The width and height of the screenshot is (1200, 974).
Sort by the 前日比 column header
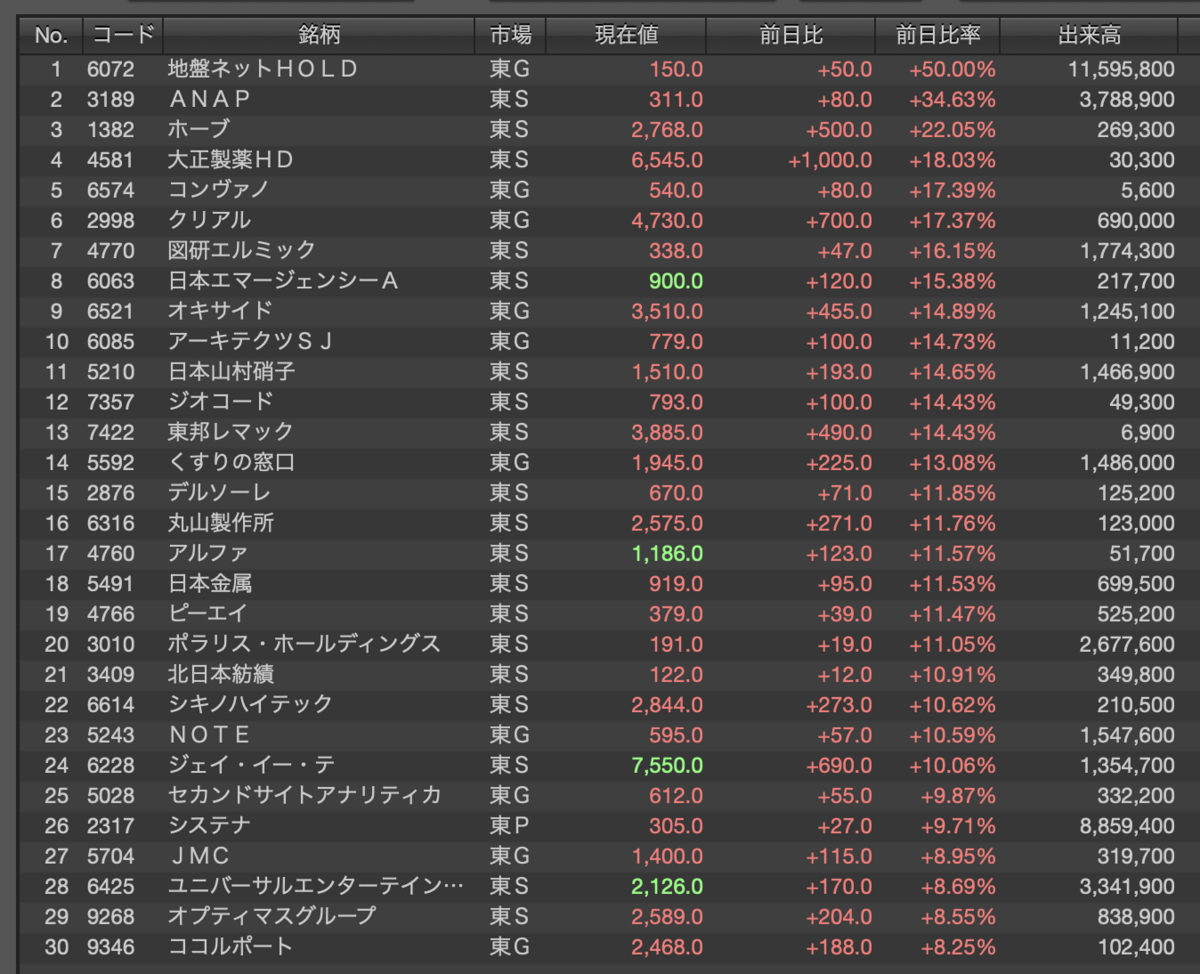pyautogui.click(x=791, y=36)
